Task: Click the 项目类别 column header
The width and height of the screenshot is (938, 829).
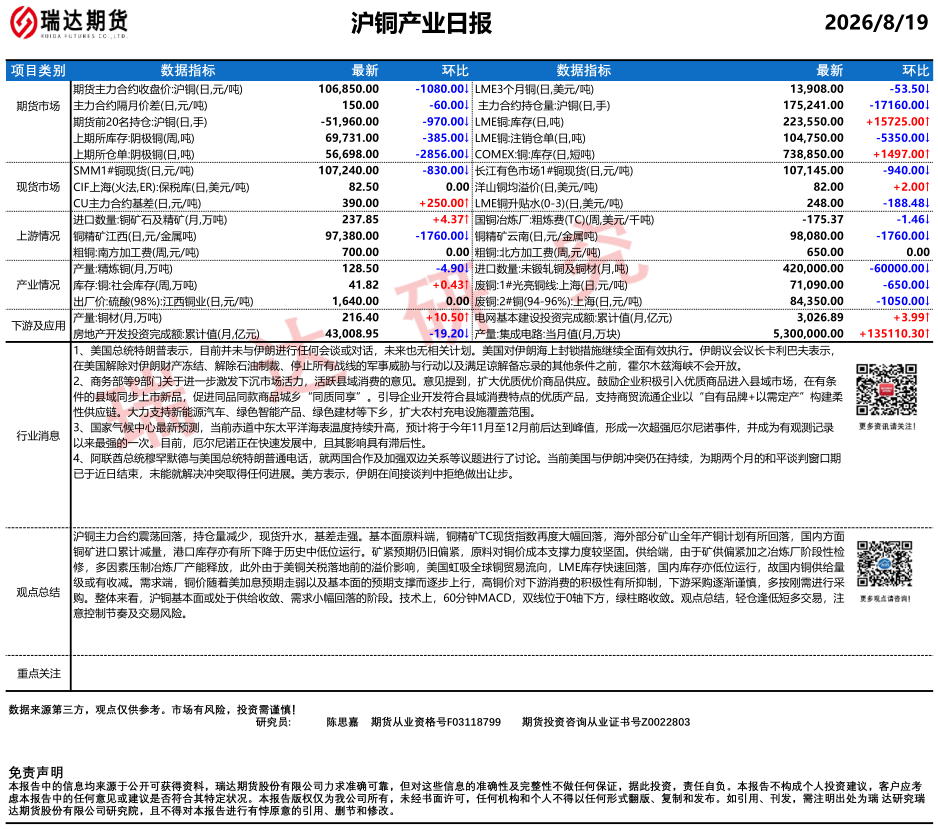Action: (x=38, y=71)
